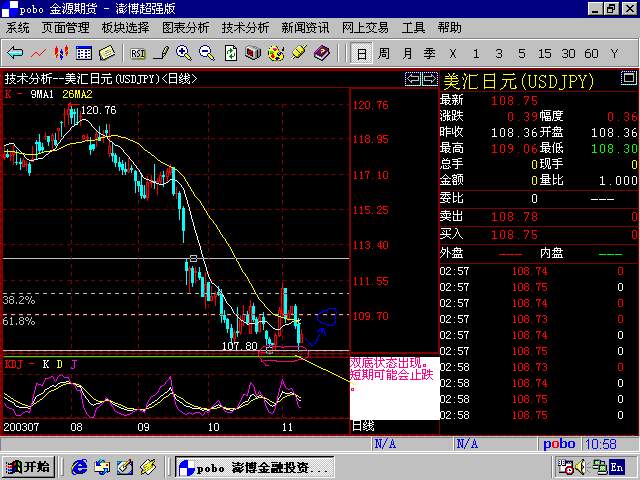Click the network computers tray icon
Screen dimensions: 640x480
[x=599, y=467]
